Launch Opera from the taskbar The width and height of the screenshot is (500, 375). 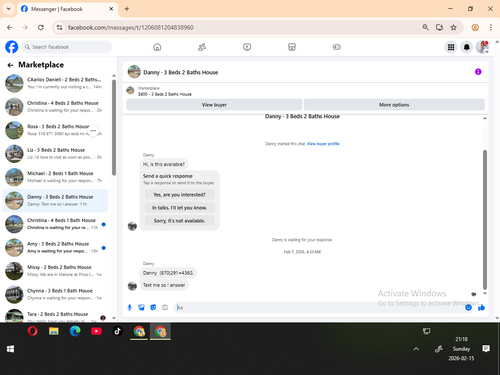click(x=32, y=331)
